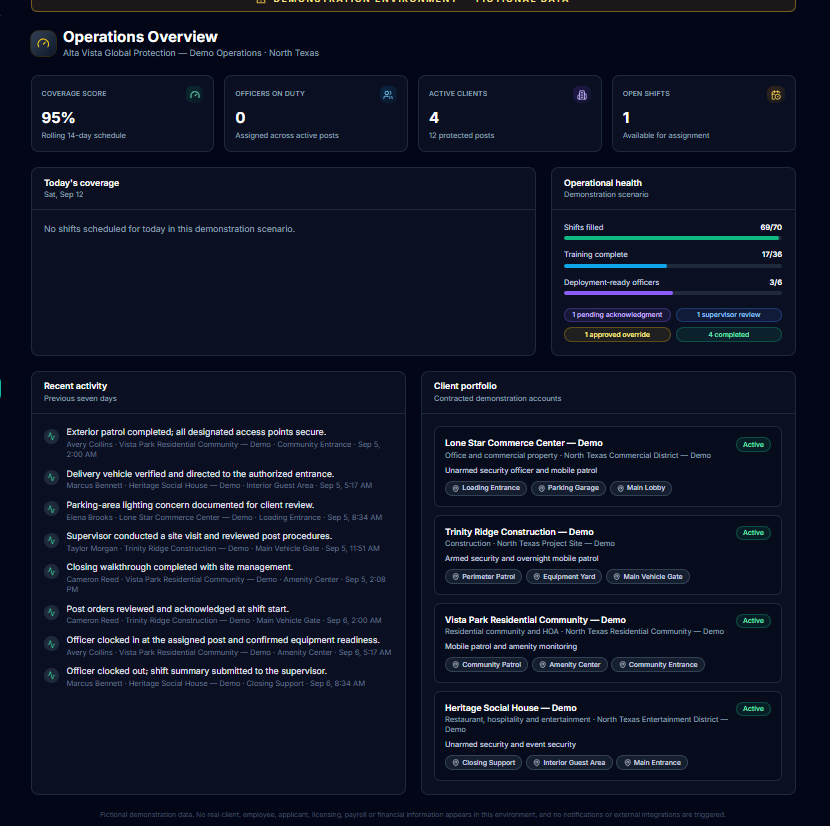830x826 pixels.
Task: Click the 4 completed badge
Action: click(x=729, y=335)
